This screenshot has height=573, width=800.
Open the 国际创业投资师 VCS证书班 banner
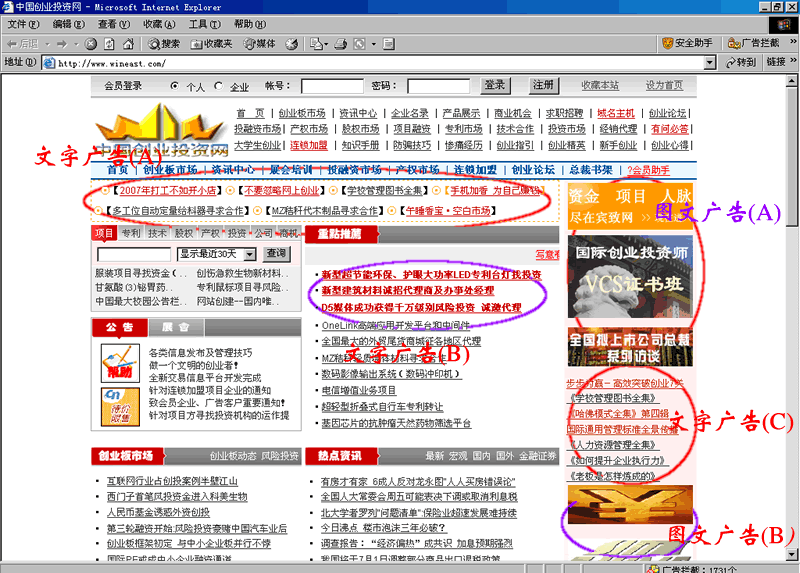click(x=630, y=277)
